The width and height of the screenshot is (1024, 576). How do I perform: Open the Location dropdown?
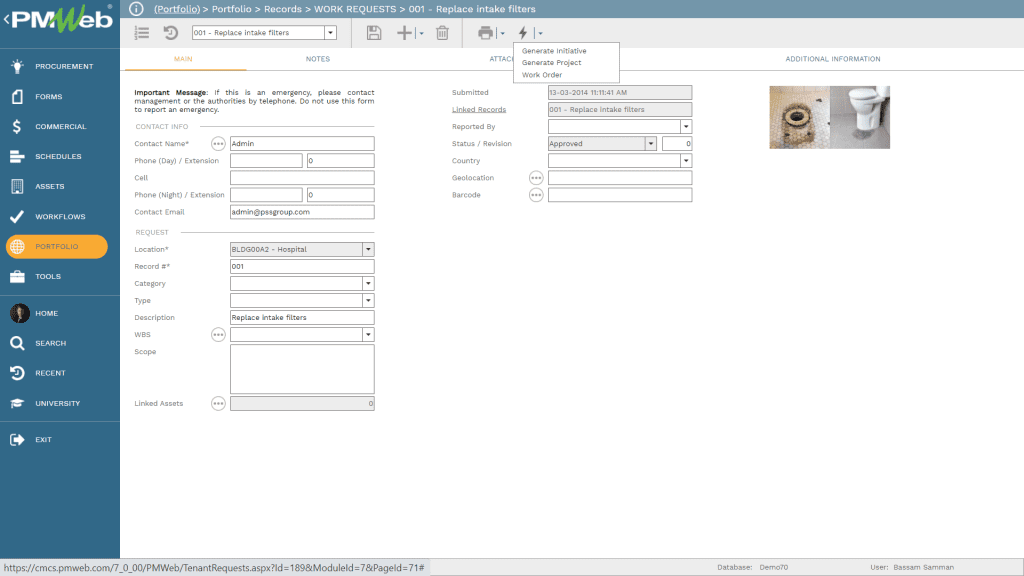click(368, 249)
